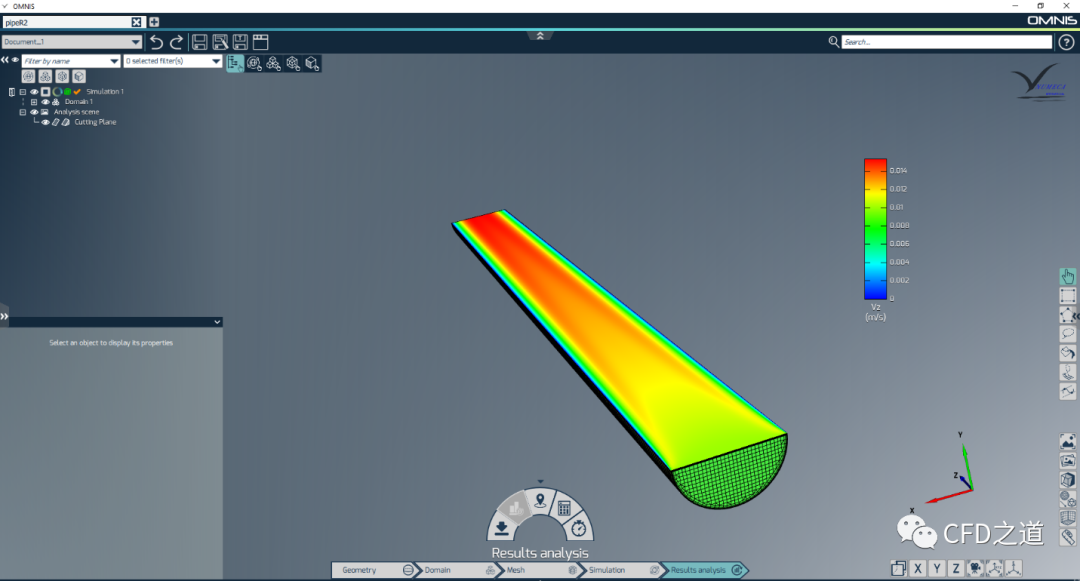This screenshot has height=581, width=1080.
Task: Click the calculator wheel icon
Action: pyautogui.click(x=564, y=509)
